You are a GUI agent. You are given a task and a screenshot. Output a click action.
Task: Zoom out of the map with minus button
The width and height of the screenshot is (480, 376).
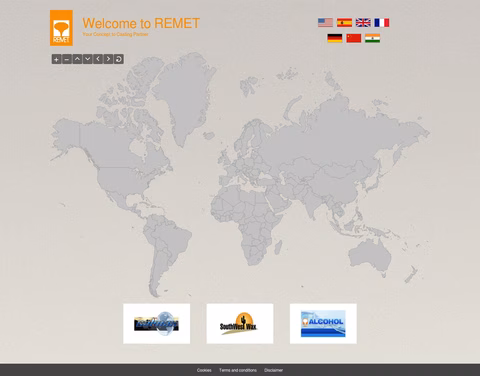click(67, 59)
